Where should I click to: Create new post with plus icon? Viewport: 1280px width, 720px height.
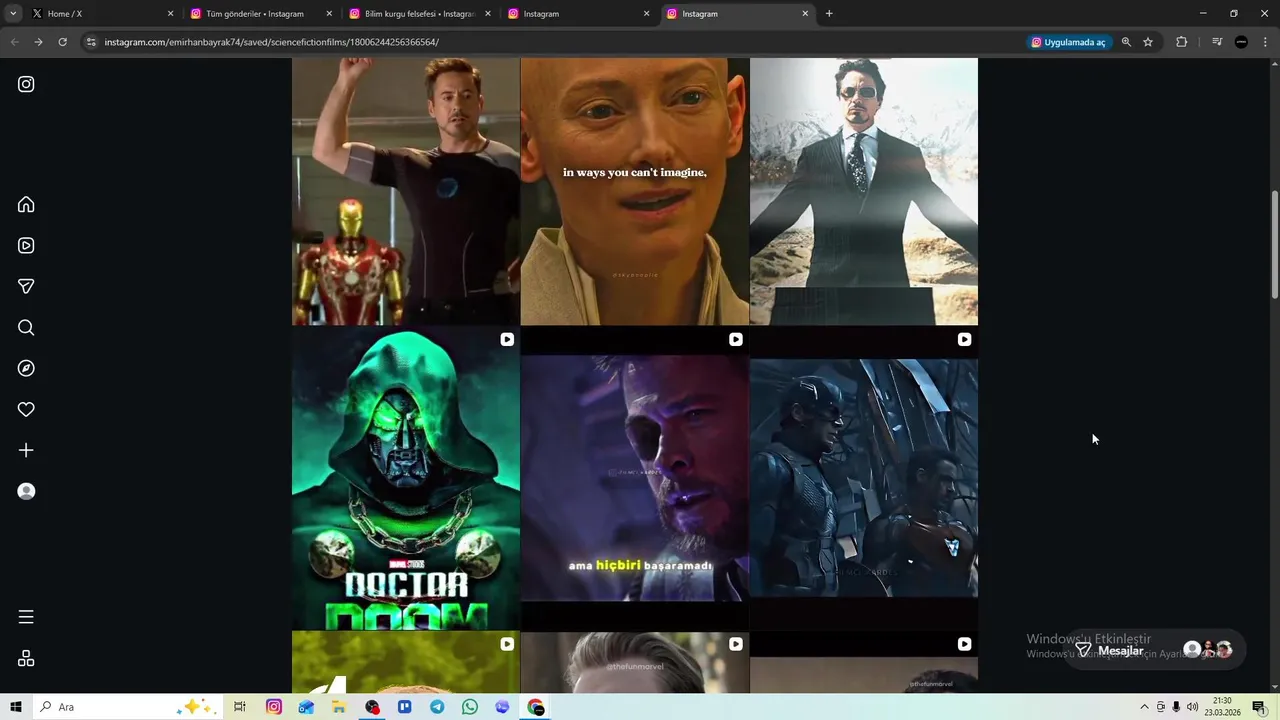coord(26,450)
